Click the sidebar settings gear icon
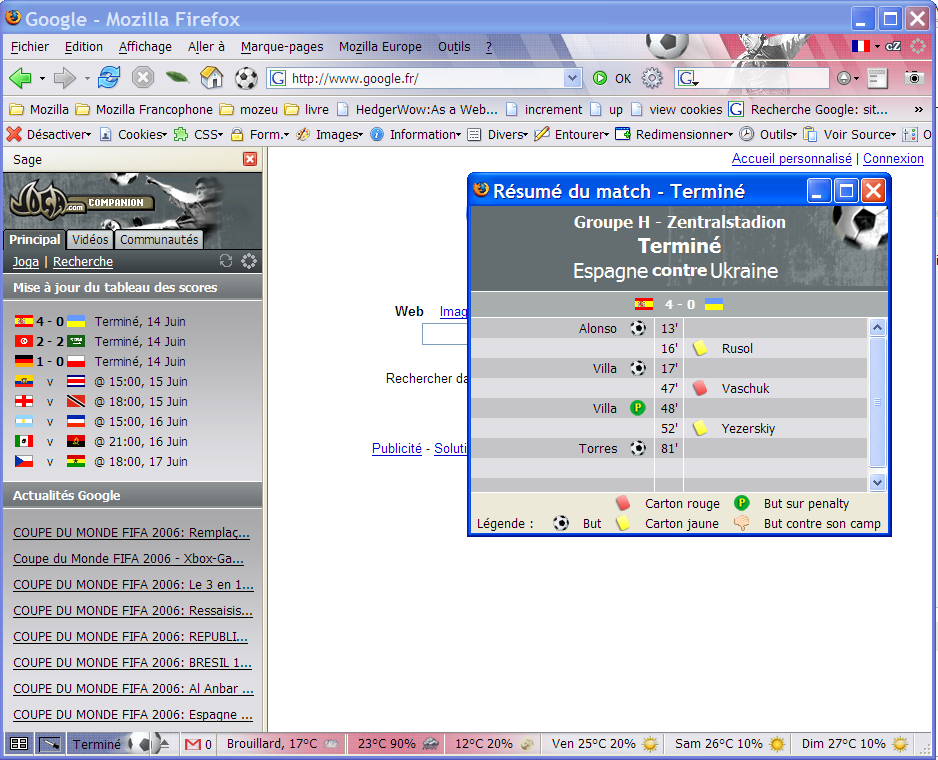 click(249, 261)
